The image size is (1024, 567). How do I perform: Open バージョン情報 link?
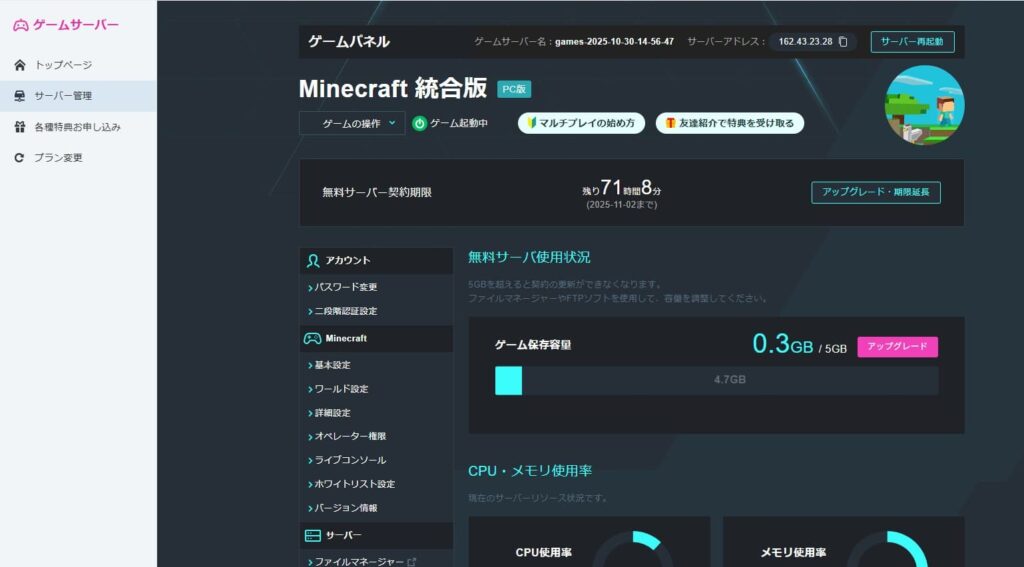click(345, 508)
